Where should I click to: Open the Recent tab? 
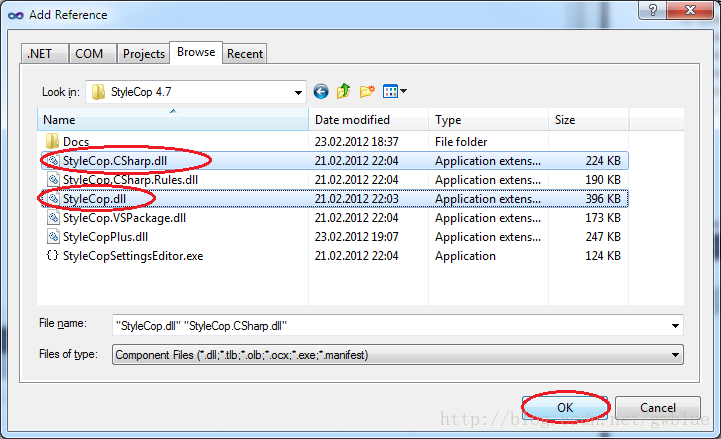(245, 54)
